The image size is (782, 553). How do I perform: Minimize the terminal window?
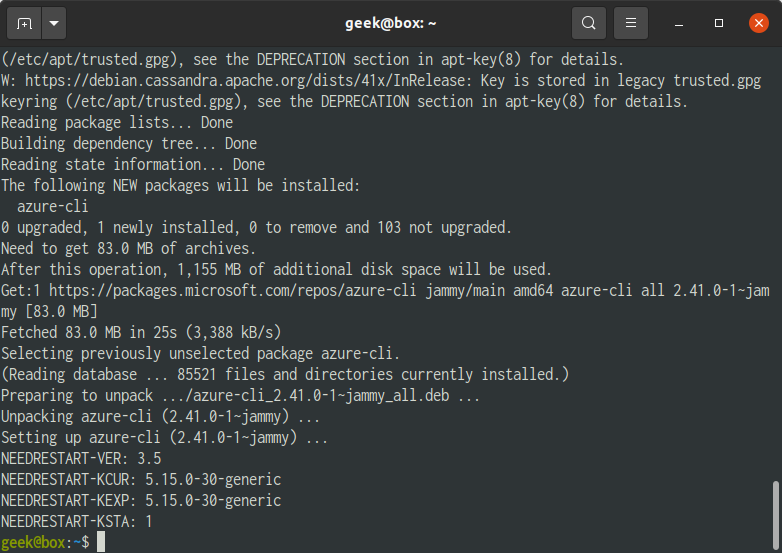click(679, 23)
